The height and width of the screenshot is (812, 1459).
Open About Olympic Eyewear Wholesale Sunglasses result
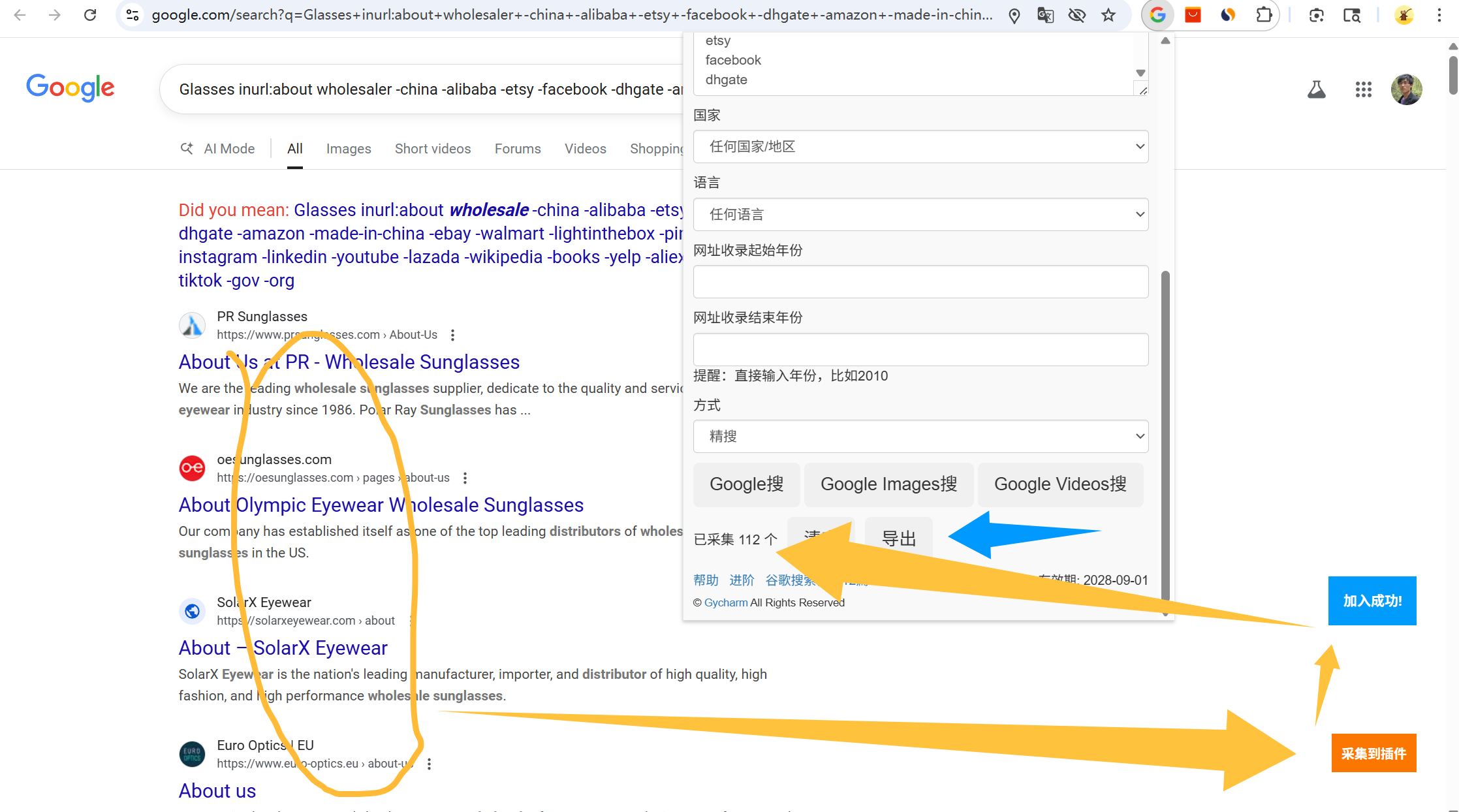381,505
